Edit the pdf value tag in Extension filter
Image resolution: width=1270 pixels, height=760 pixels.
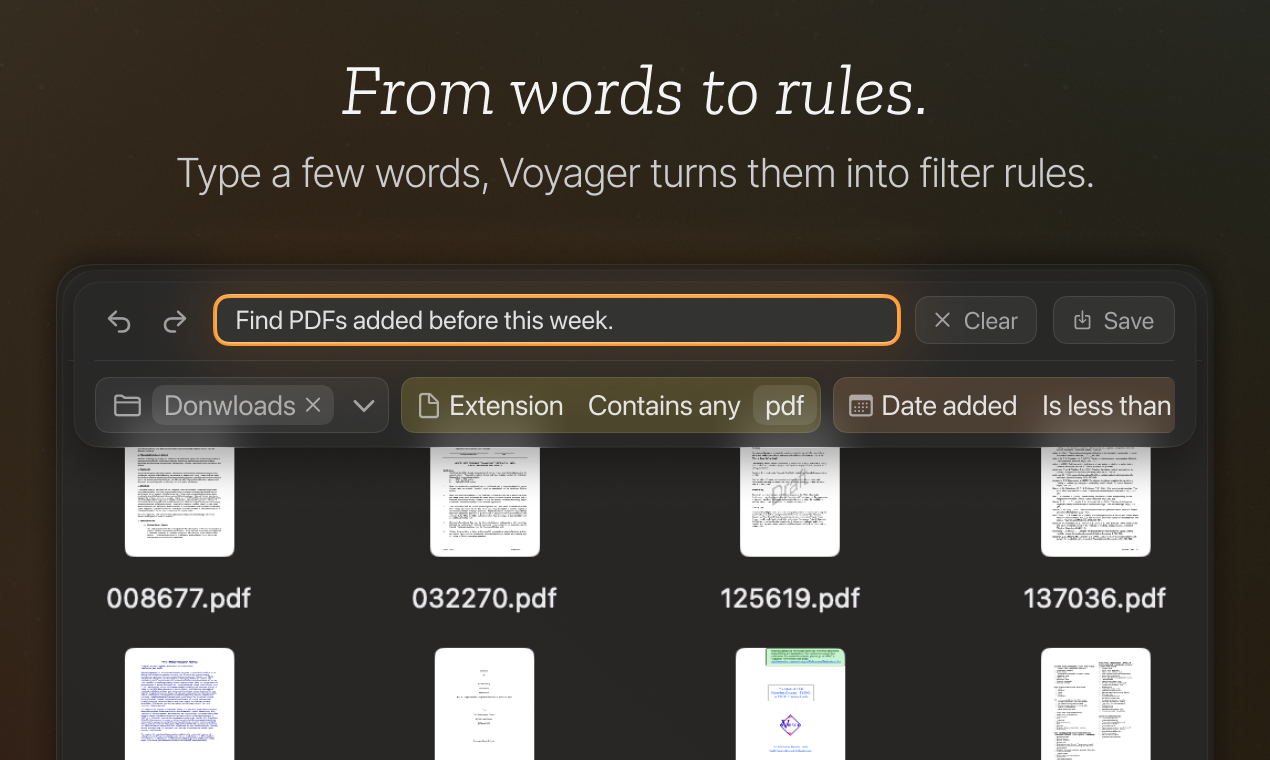786,405
